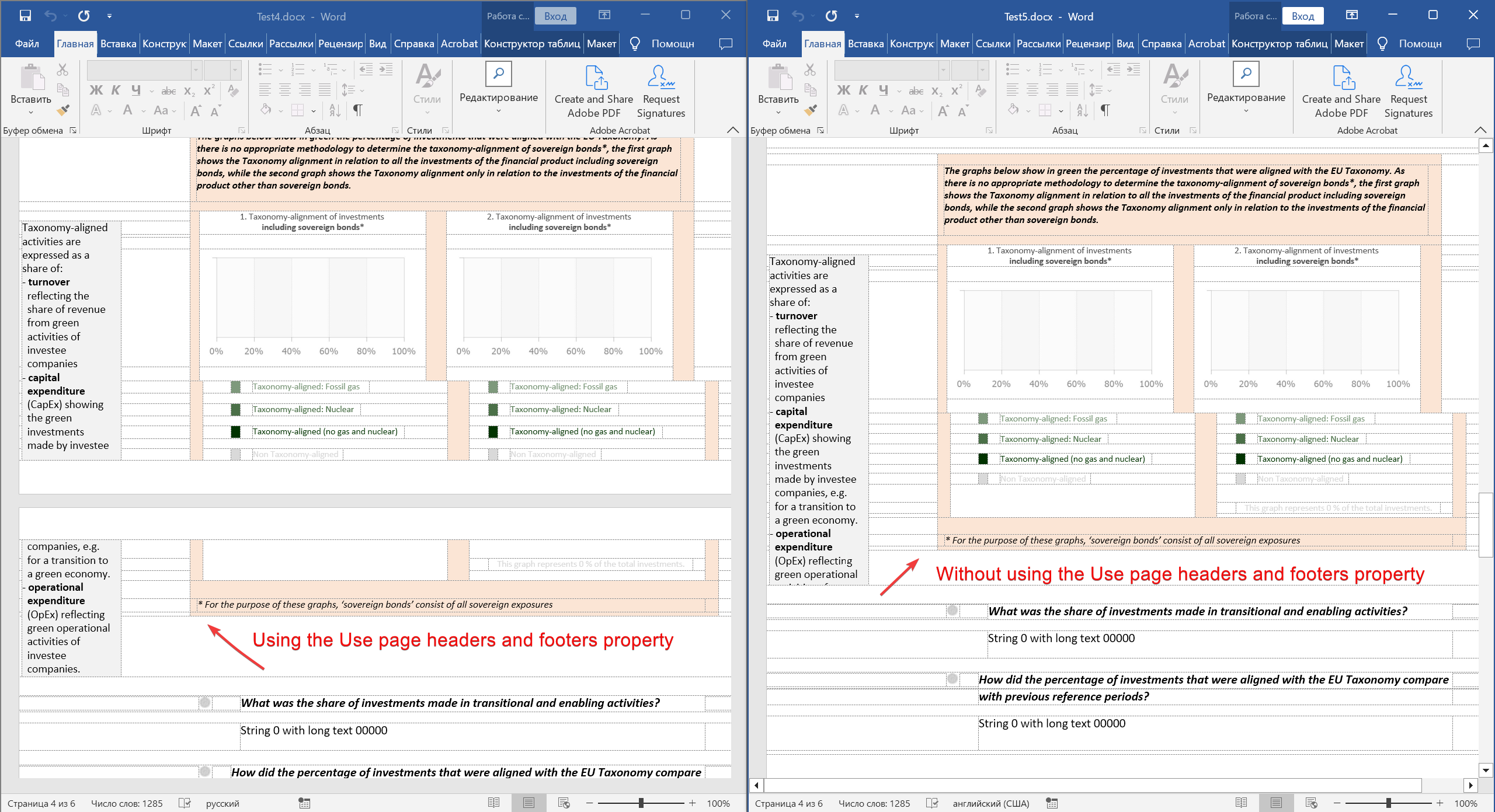Click Вход sign-in button in Test4.docx
This screenshot has width=1495, height=812.
[555, 16]
